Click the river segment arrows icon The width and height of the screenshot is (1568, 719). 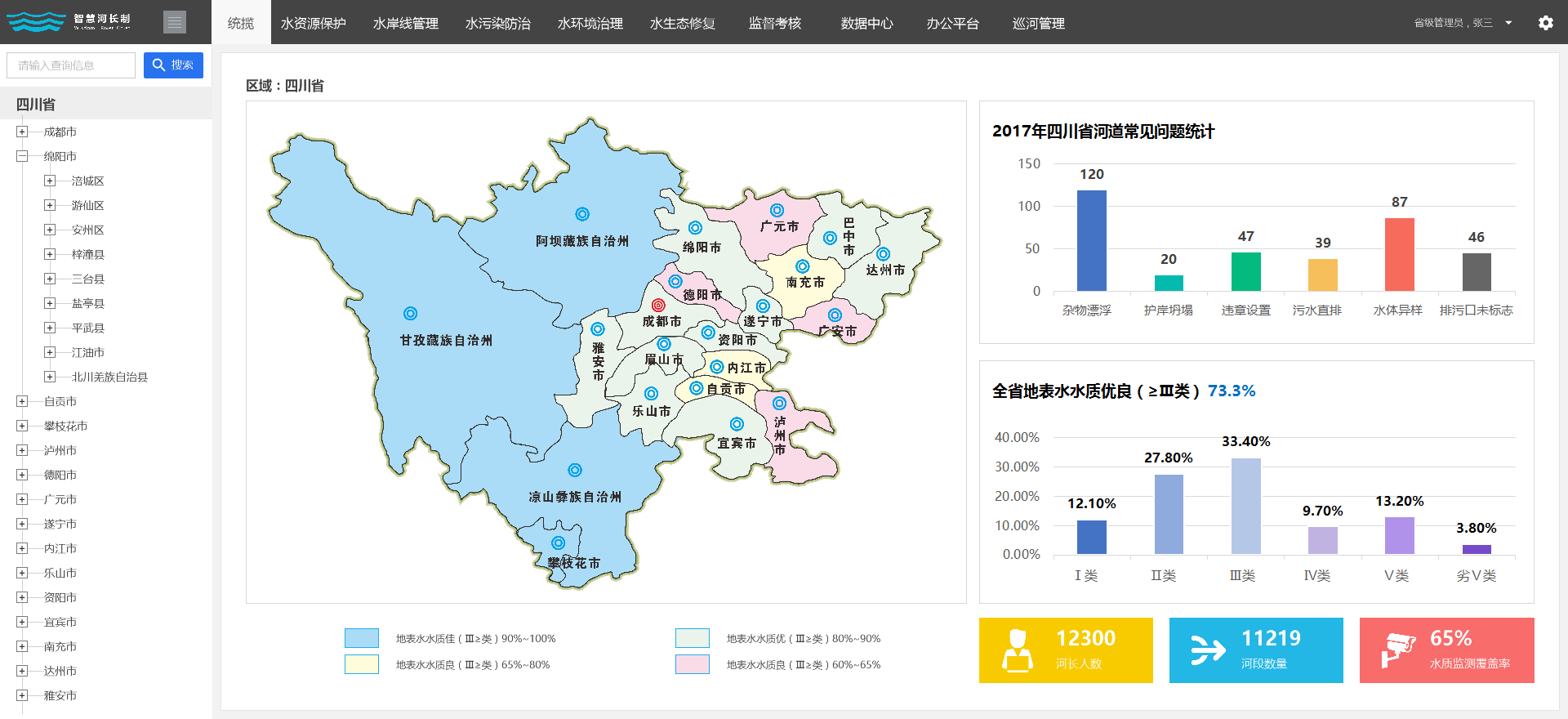[x=1207, y=650]
